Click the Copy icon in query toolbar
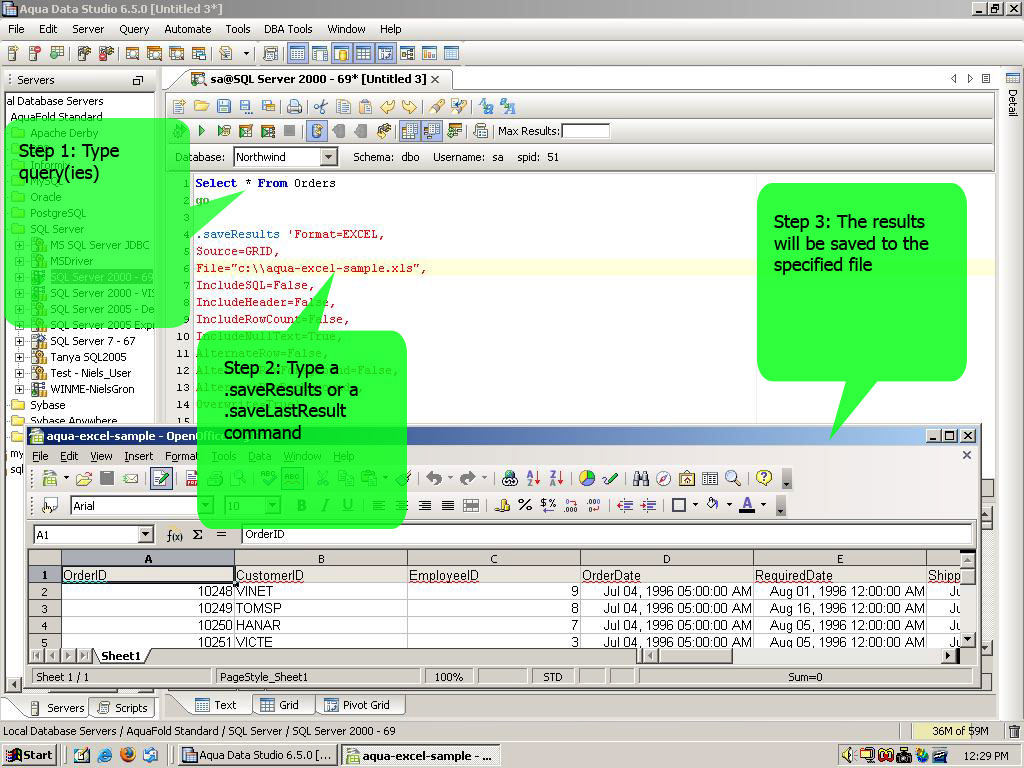 click(343, 106)
